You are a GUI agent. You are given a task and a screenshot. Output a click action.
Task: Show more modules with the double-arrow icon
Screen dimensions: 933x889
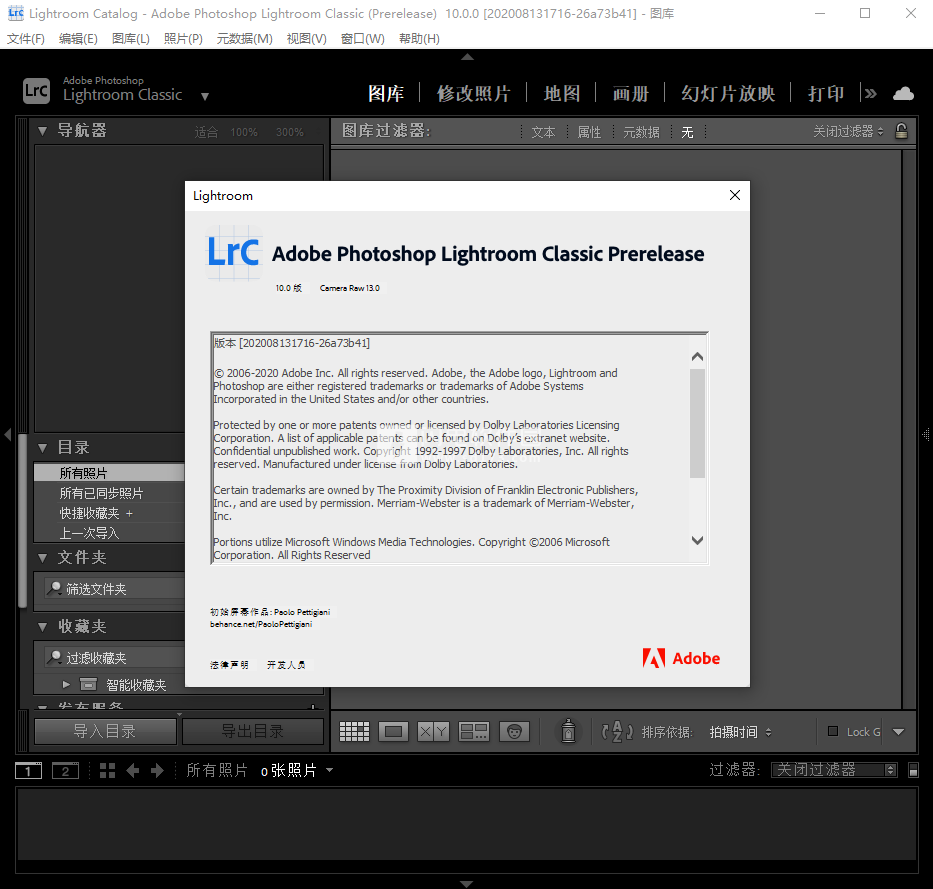coord(871,93)
